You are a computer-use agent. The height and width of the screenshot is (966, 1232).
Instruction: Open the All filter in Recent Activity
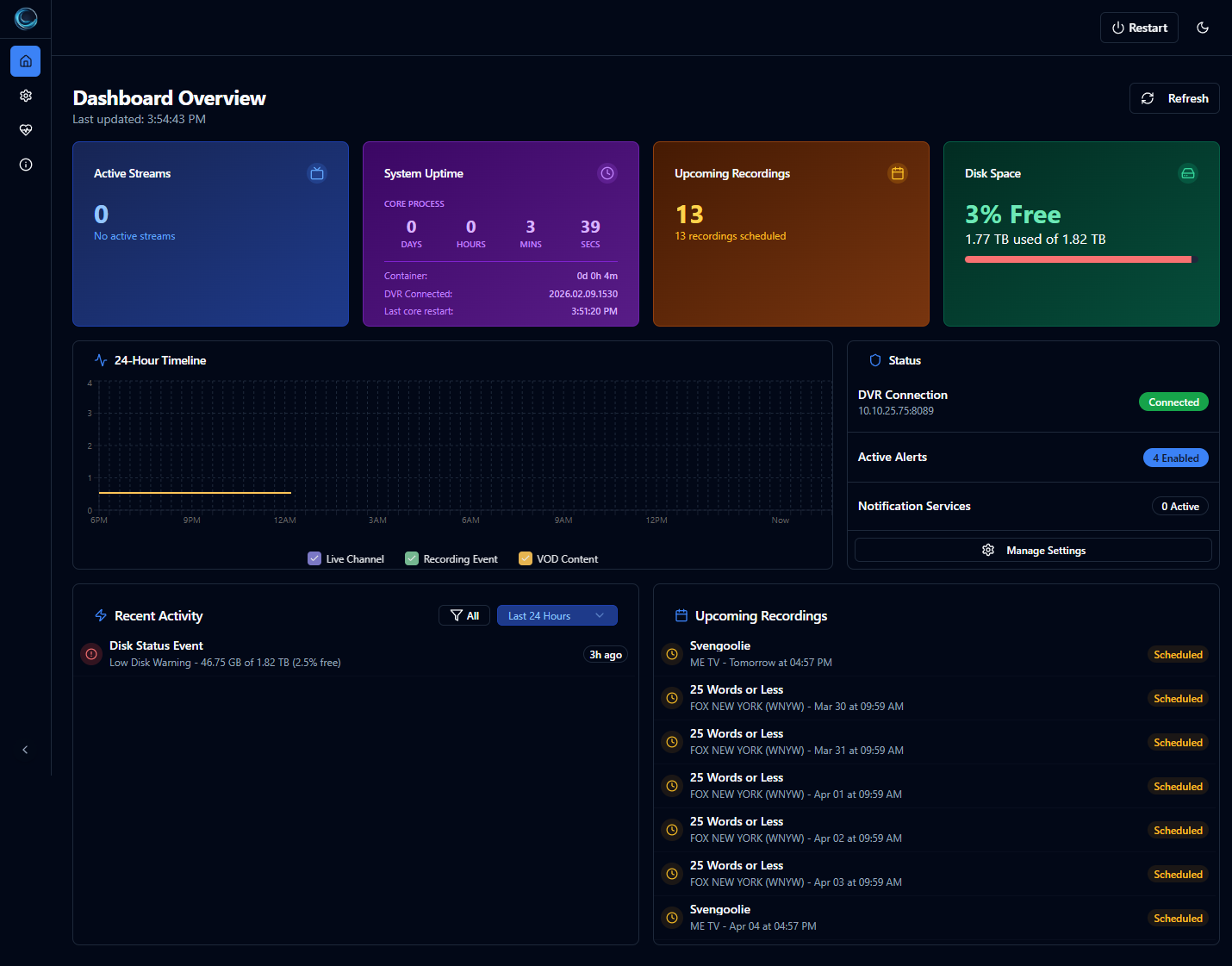coord(464,615)
